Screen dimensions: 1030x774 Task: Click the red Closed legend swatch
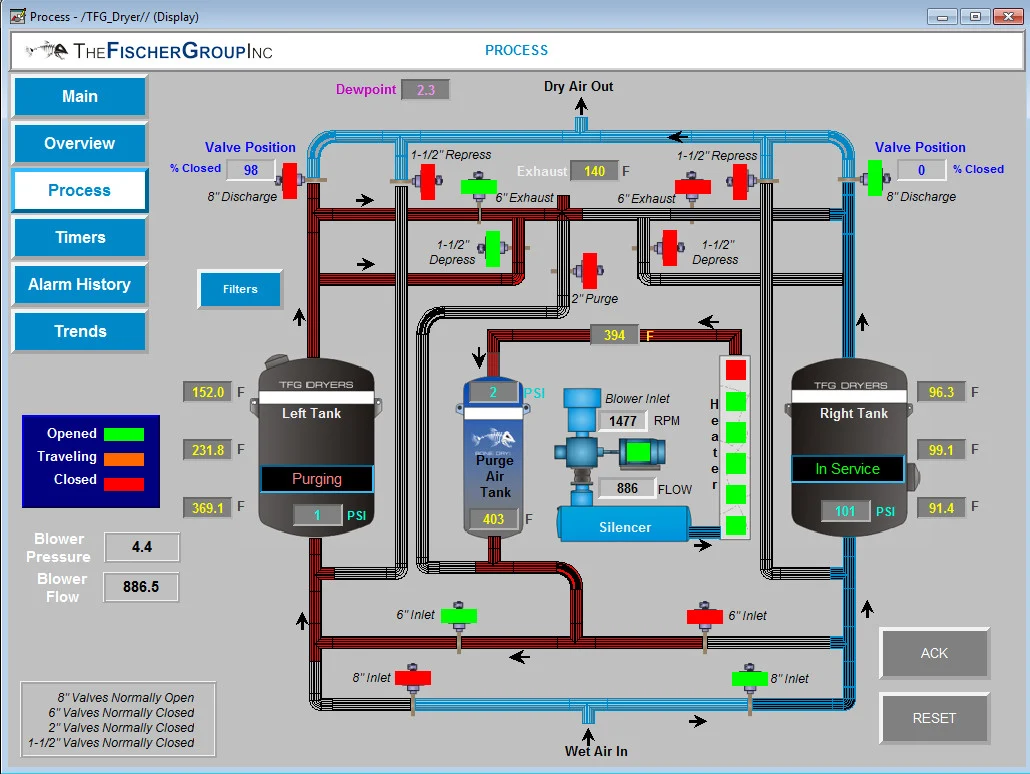click(x=124, y=484)
